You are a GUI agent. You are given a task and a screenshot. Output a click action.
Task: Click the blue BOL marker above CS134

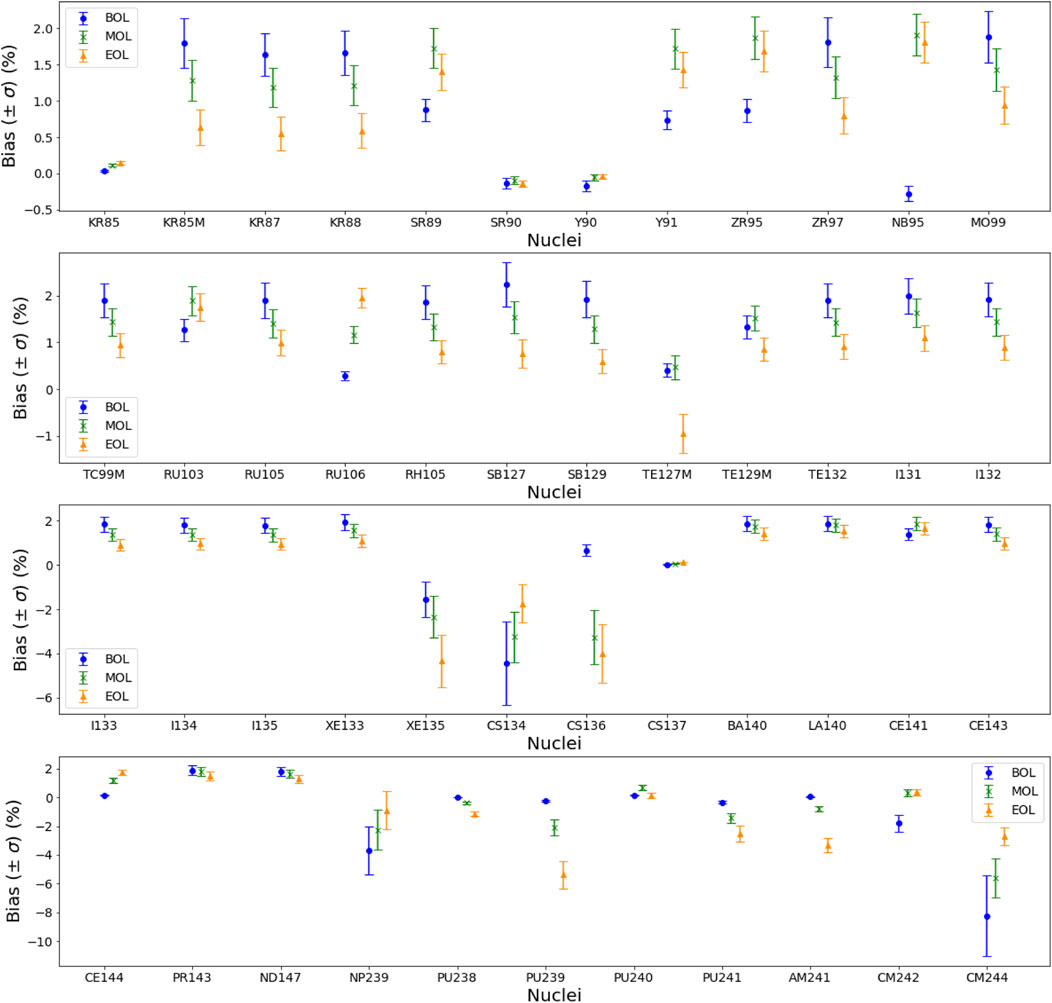(507, 664)
